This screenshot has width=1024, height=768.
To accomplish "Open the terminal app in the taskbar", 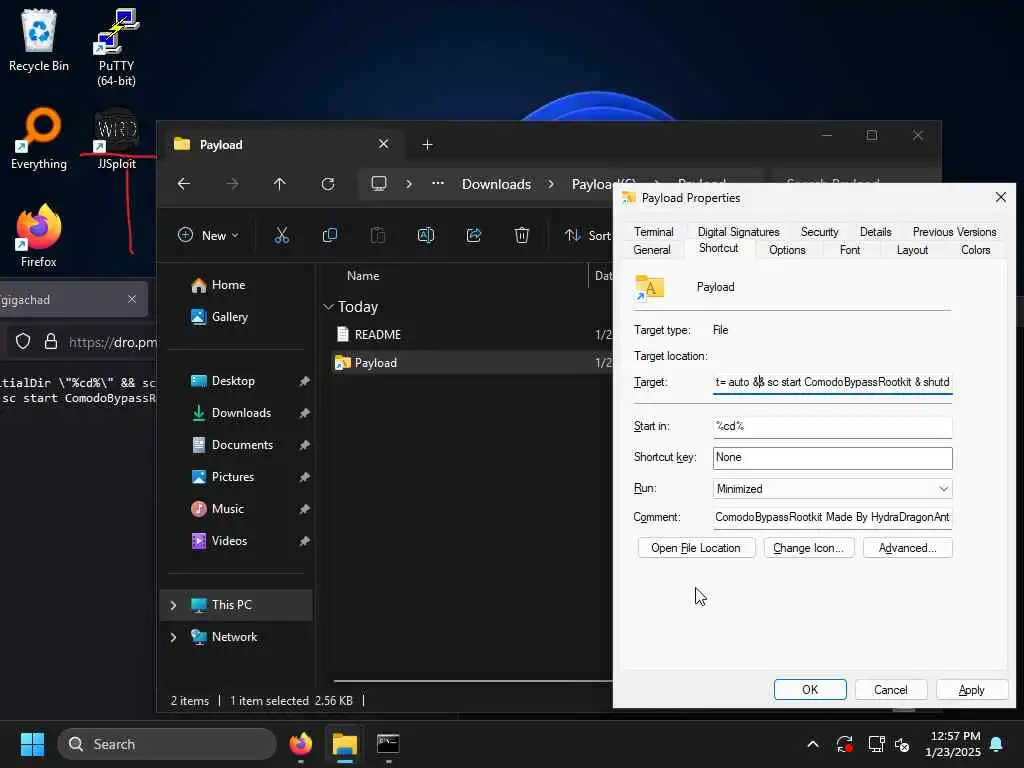I will coord(388,744).
